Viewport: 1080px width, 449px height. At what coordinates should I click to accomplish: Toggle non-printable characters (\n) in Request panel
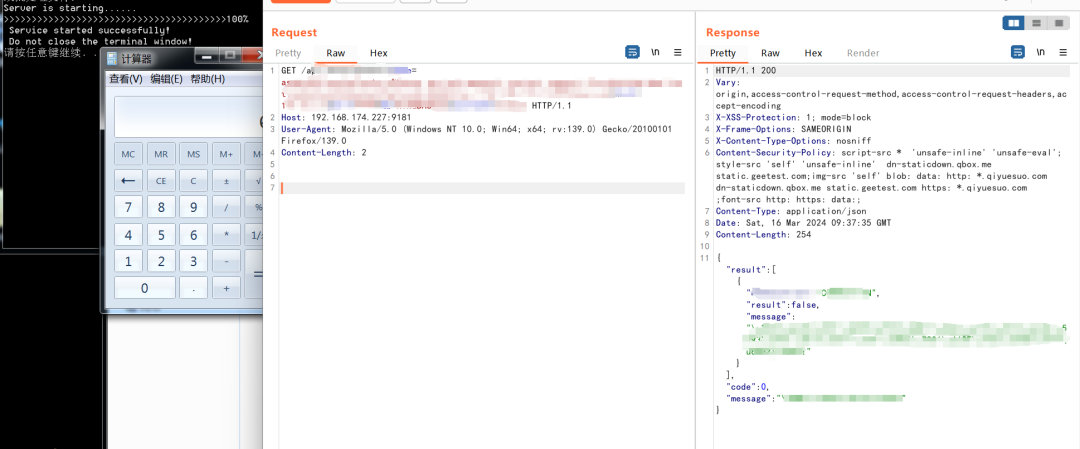point(655,52)
